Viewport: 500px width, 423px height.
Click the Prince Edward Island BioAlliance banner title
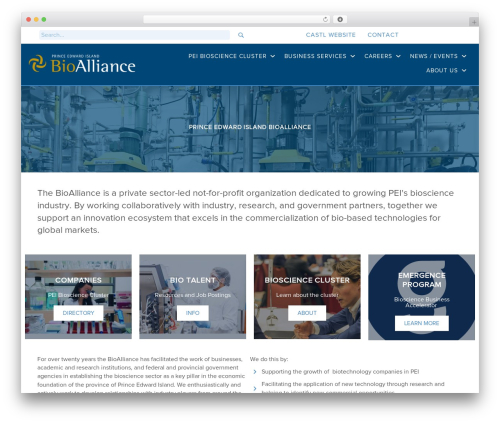click(250, 127)
